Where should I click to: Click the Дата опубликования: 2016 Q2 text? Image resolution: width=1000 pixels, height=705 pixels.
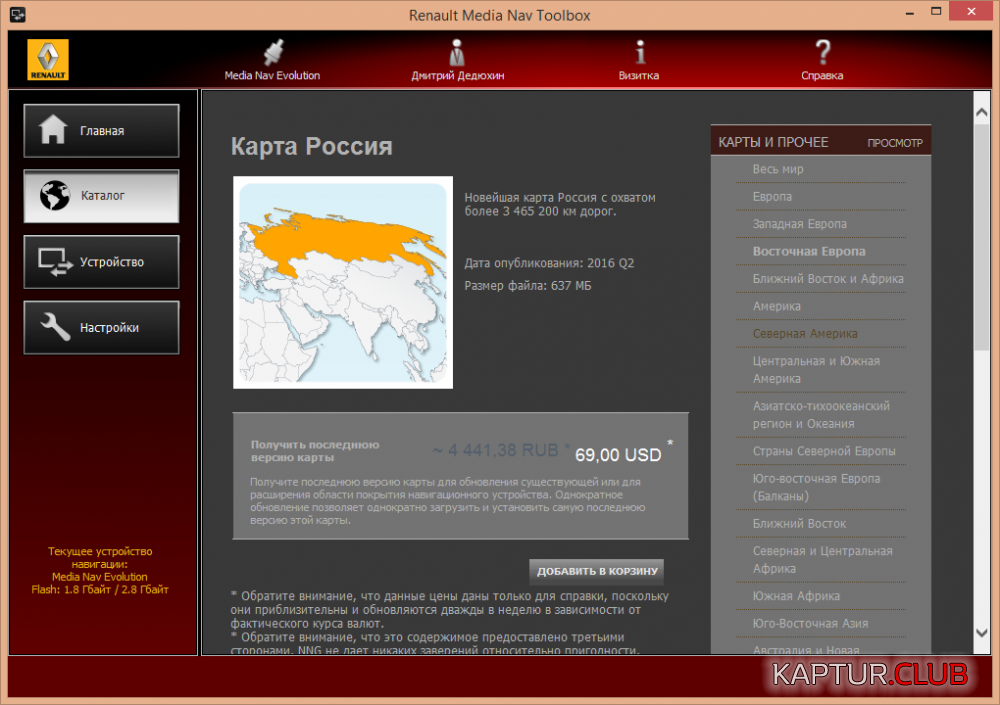click(x=549, y=263)
